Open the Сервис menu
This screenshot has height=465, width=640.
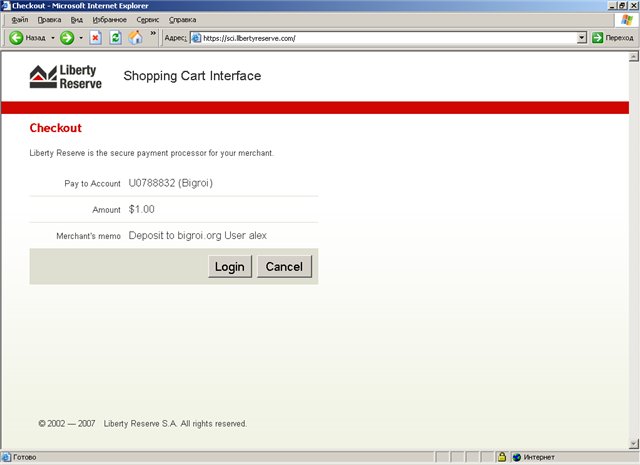click(x=148, y=20)
